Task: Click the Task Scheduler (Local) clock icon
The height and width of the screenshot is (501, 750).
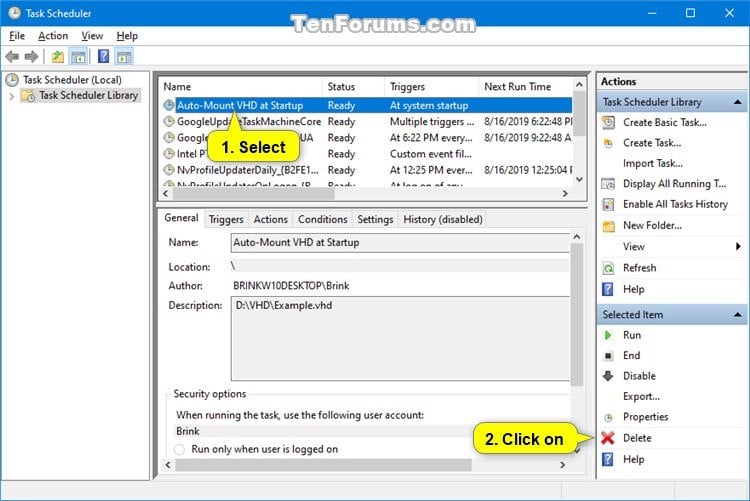Action: point(12,80)
